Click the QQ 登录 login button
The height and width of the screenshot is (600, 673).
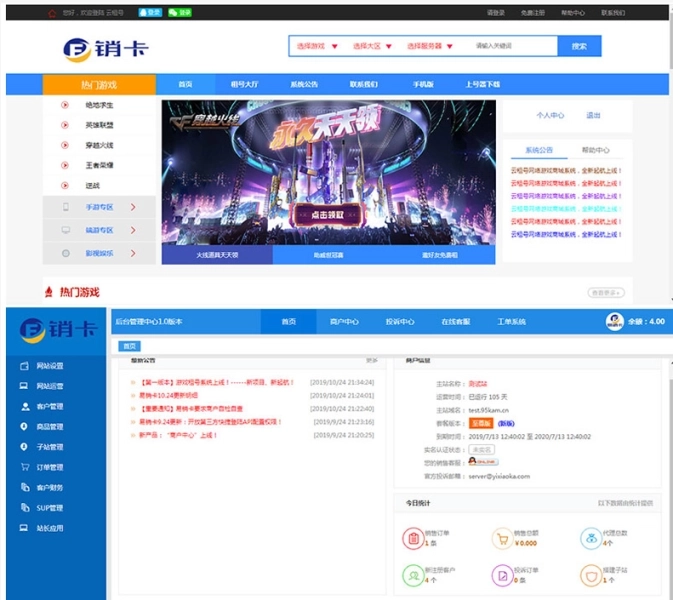tap(150, 12)
